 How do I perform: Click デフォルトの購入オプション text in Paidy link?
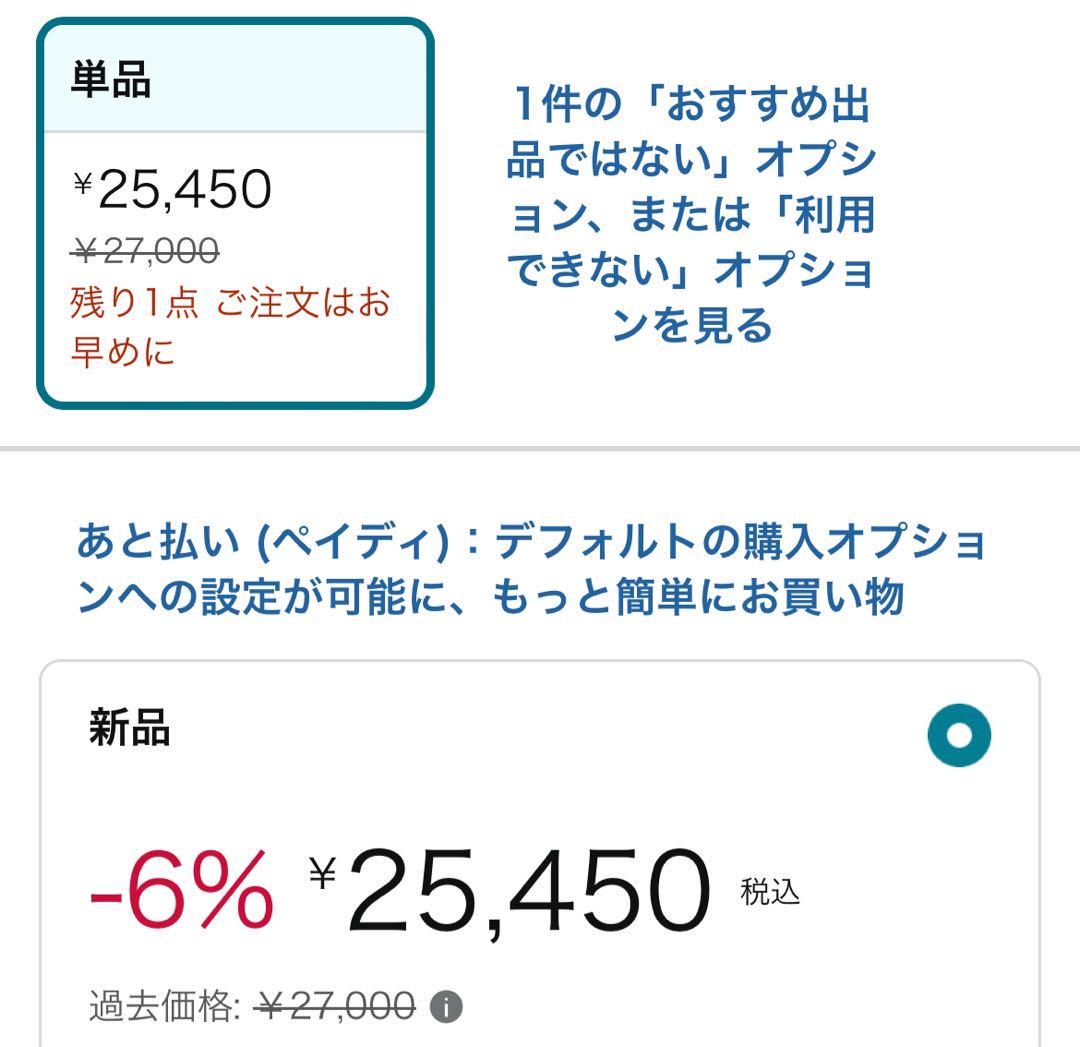[x=741, y=541]
